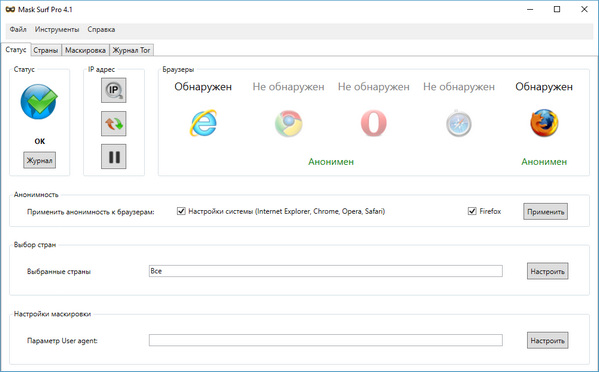
Task: Click the Параметр User agent input field
Action: (x=325, y=340)
